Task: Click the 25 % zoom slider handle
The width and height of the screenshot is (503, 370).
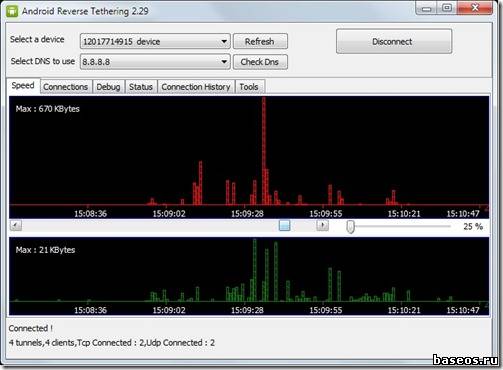Action: [x=350, y=227]
